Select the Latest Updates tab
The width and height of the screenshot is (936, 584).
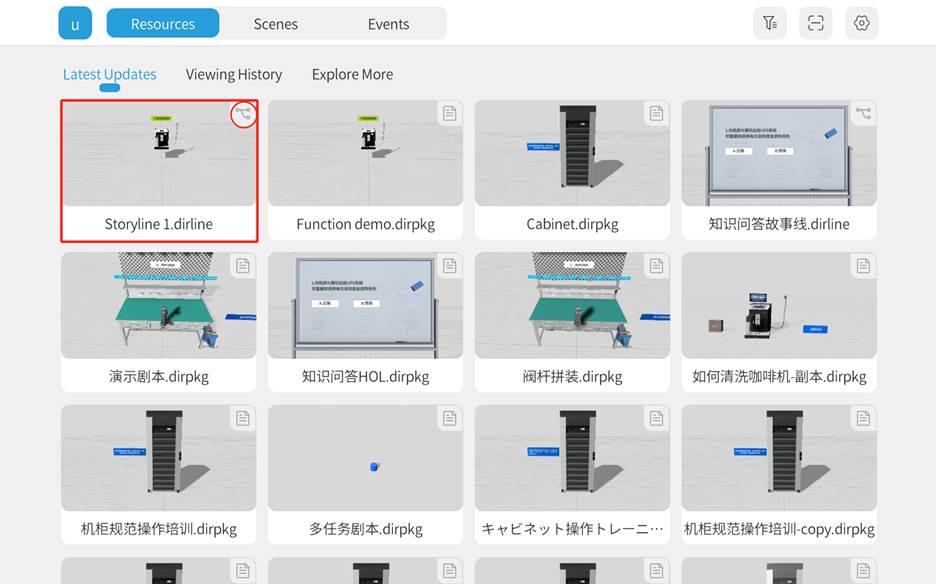[x=110, y=74]
